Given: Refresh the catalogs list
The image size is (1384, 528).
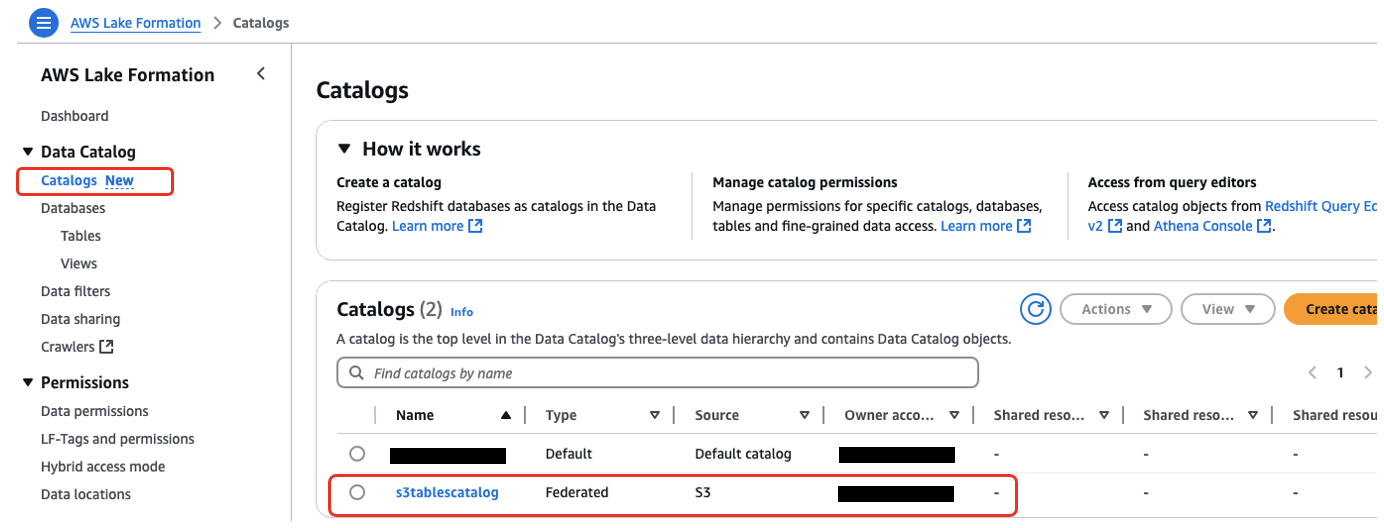Looking at the screenshot, I should 1036,309.
